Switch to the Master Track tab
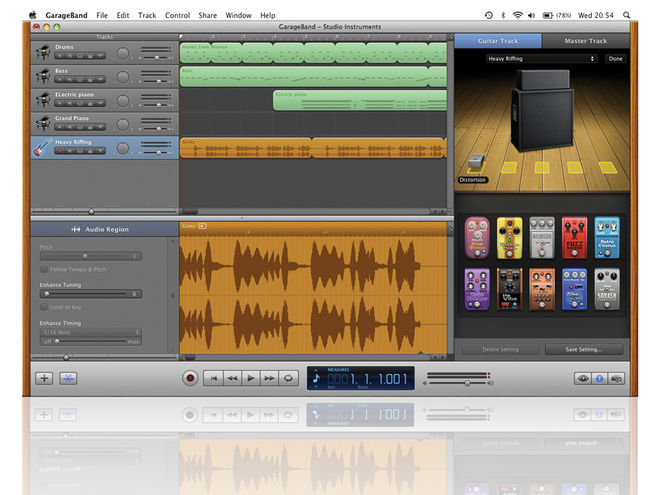 585,41
